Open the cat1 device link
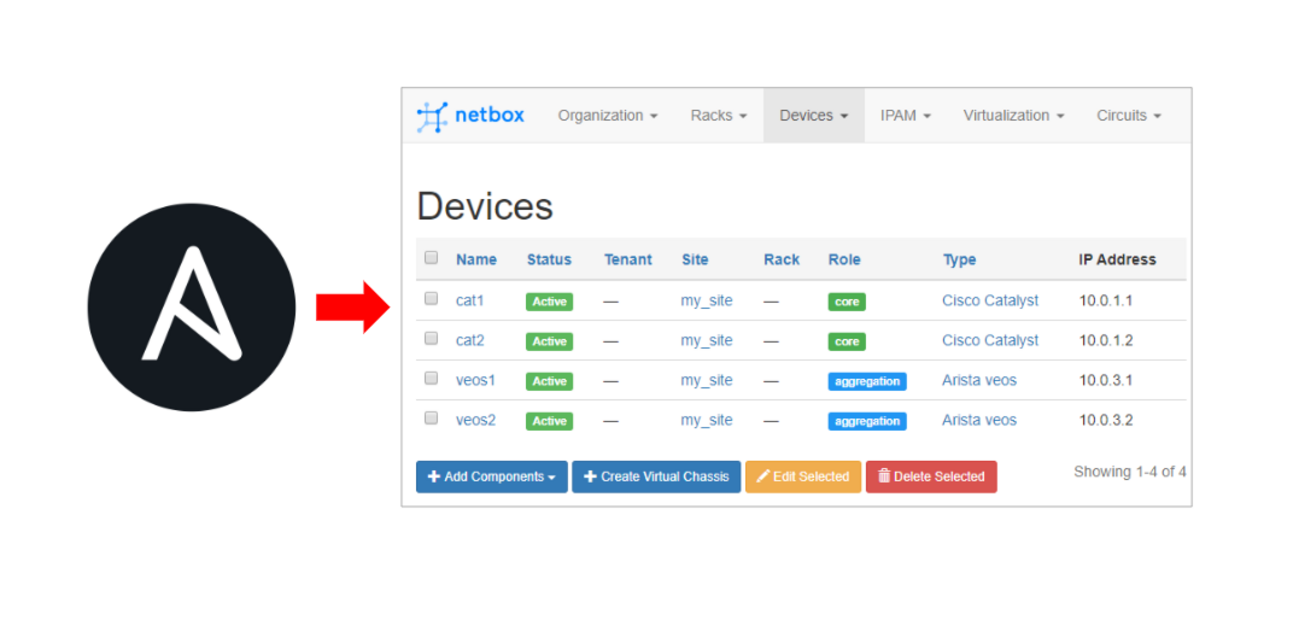 pos(470,301)
